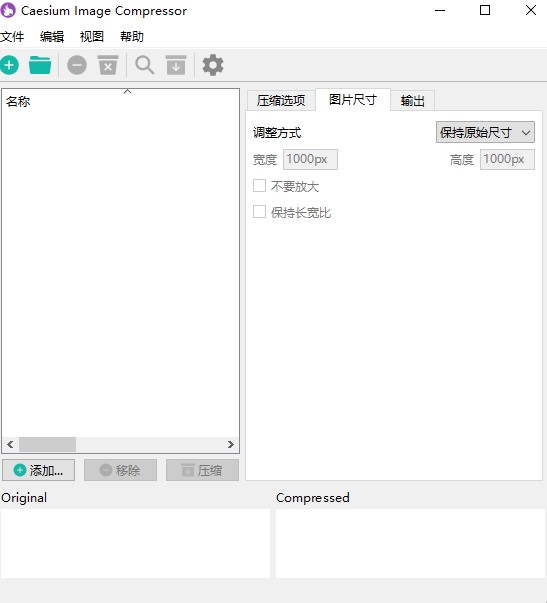This screenshot has width=547, height=603.
Task: Click the green add images plus icon
Action: pyautogui.click(x=9, y=65)
